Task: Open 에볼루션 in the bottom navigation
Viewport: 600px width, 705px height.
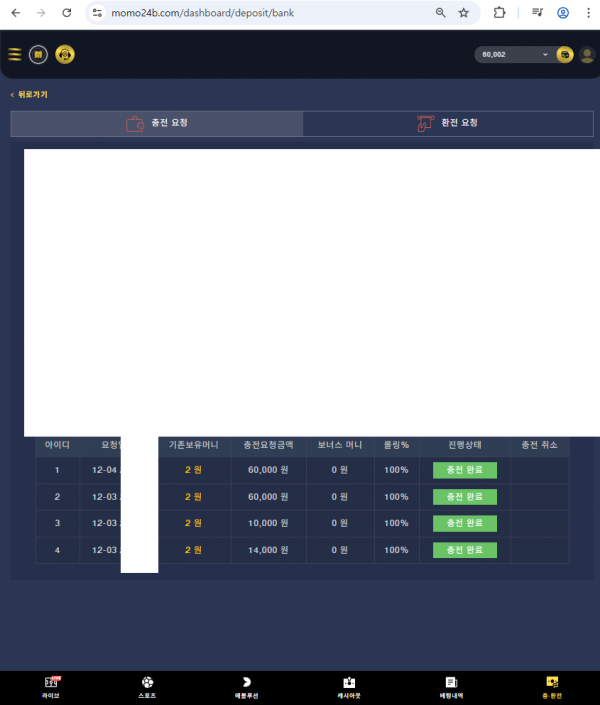Action: [x=247, y=687]
